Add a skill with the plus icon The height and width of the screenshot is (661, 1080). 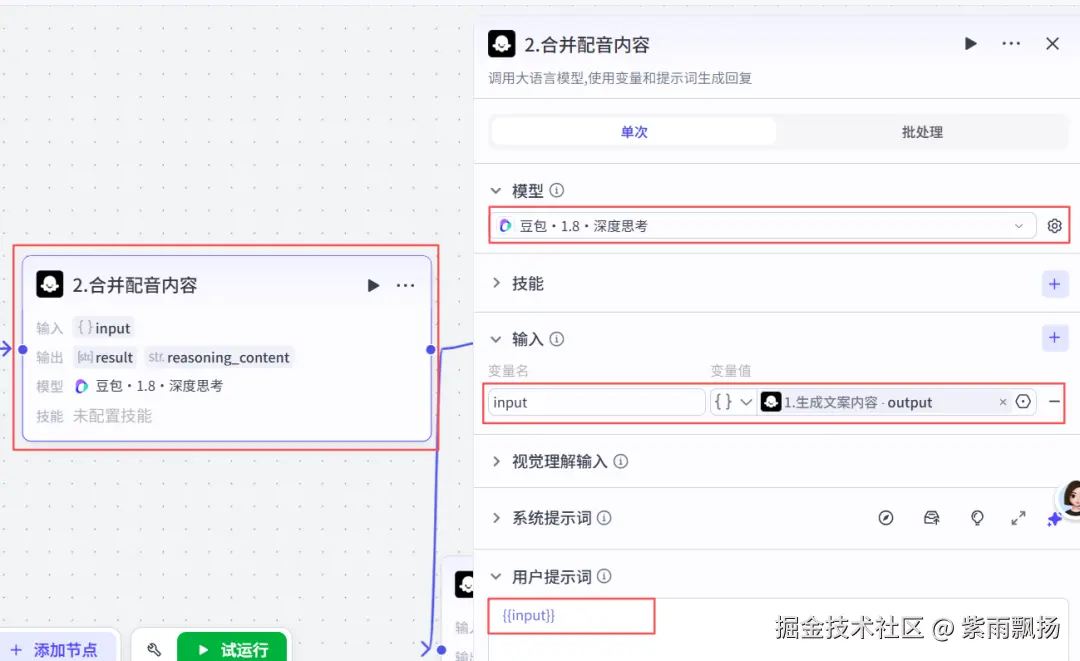(x=1055, y=284)
